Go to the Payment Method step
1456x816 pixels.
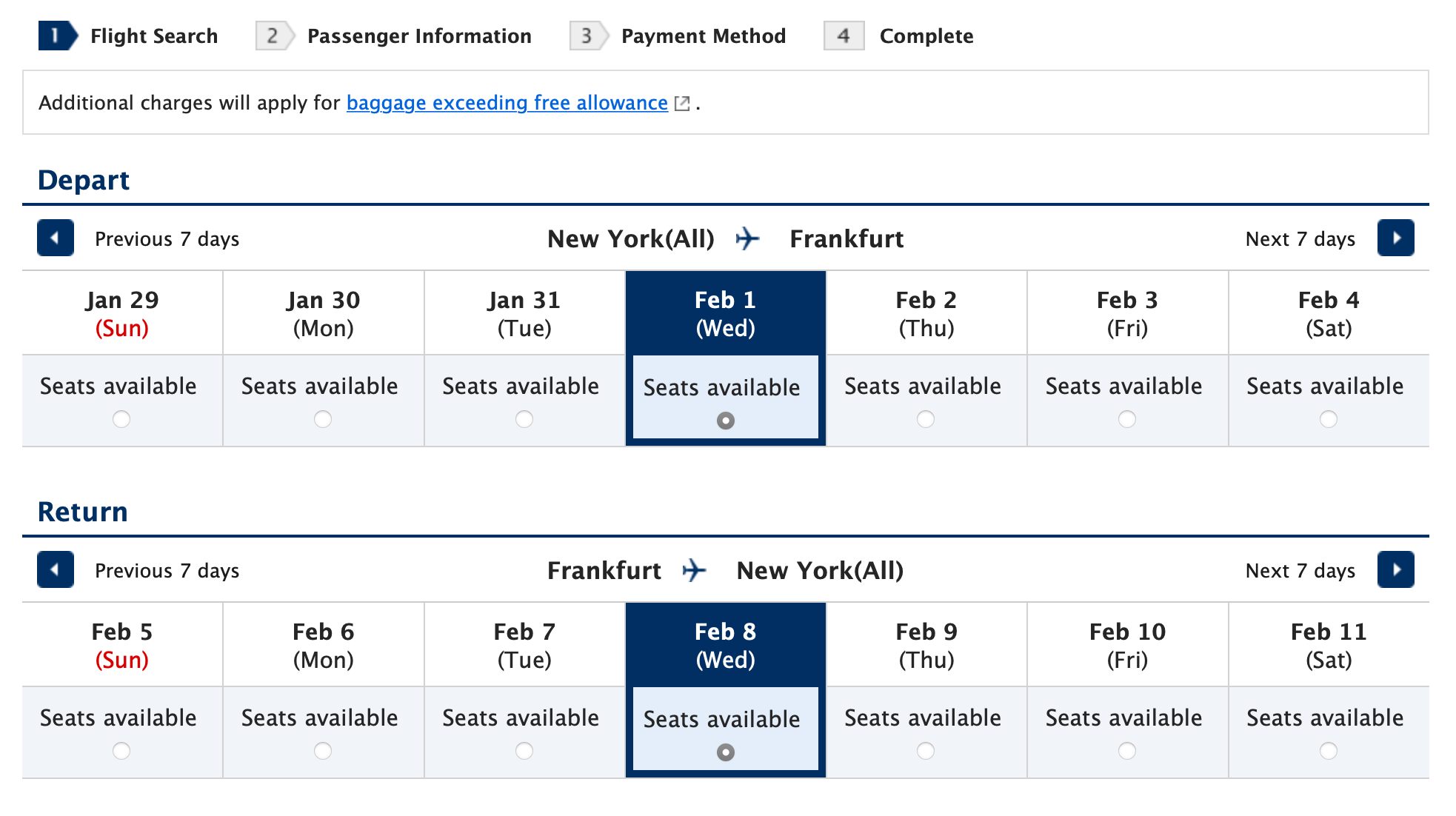(703, 36)
